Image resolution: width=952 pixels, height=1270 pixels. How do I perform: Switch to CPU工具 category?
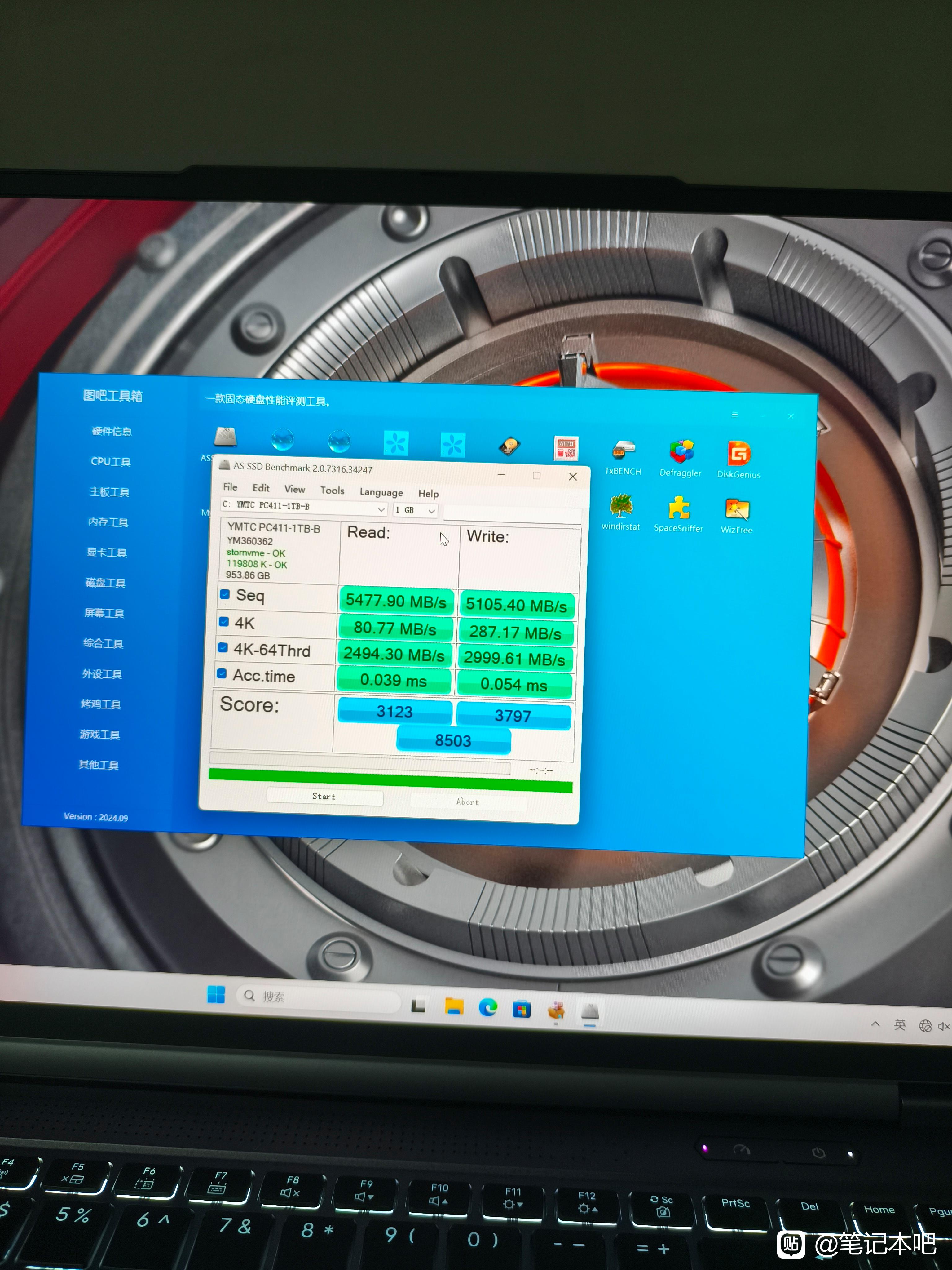click(111, 462)
